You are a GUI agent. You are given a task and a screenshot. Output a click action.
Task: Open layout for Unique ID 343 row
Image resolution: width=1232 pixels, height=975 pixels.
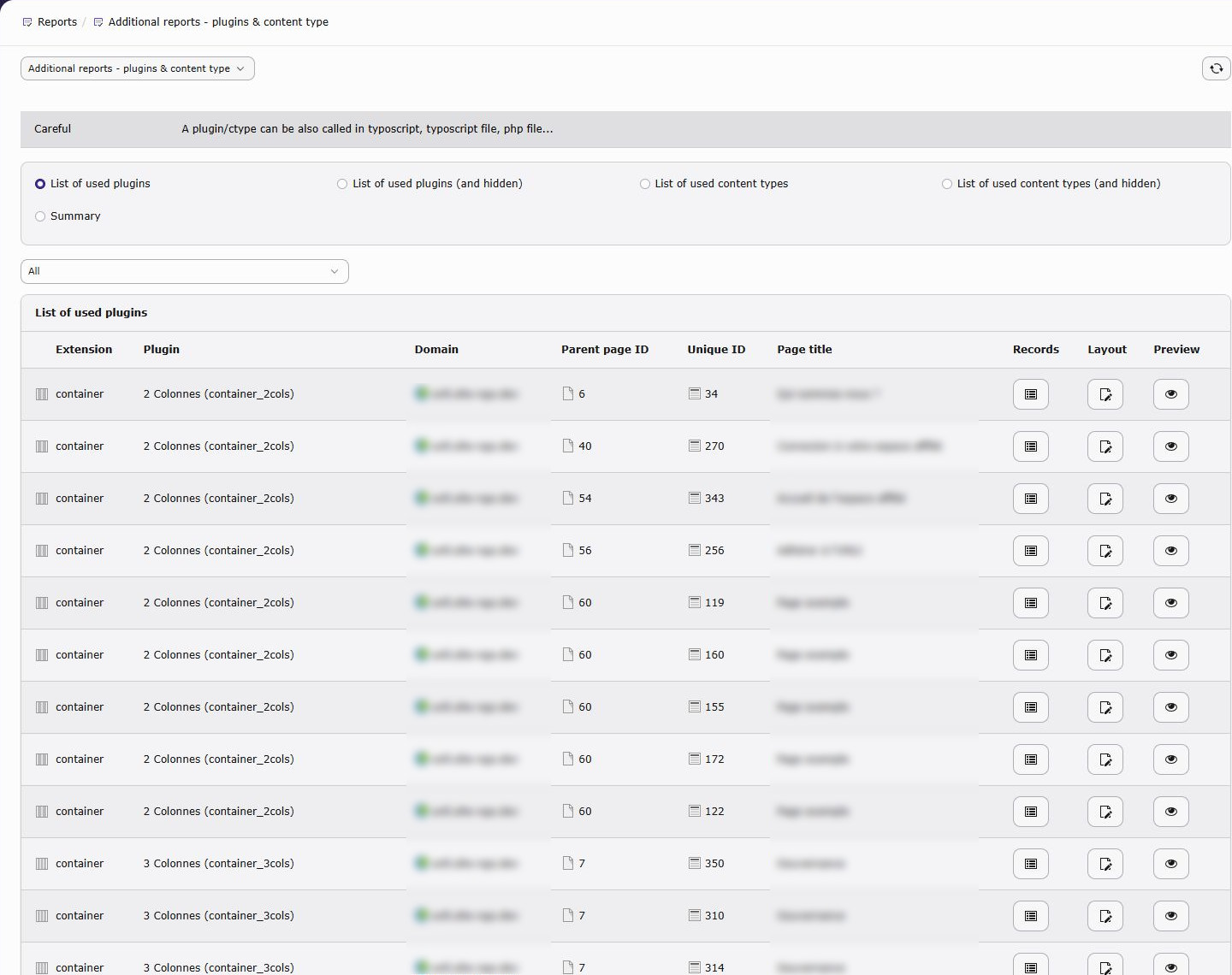[1105, 499]
